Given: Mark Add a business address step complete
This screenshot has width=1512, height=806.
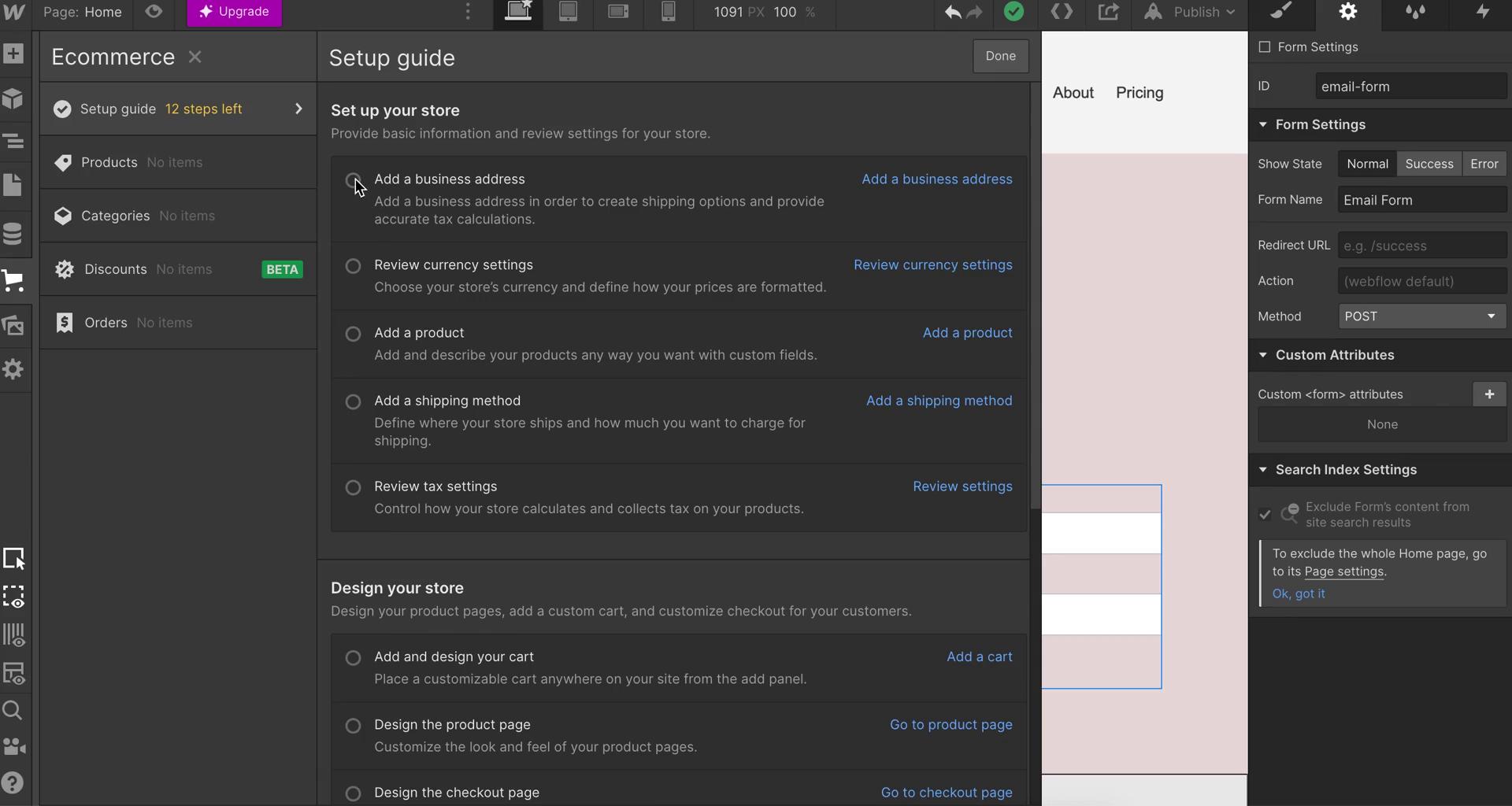Looking at the screenshot, I should (x=354, y=180).
